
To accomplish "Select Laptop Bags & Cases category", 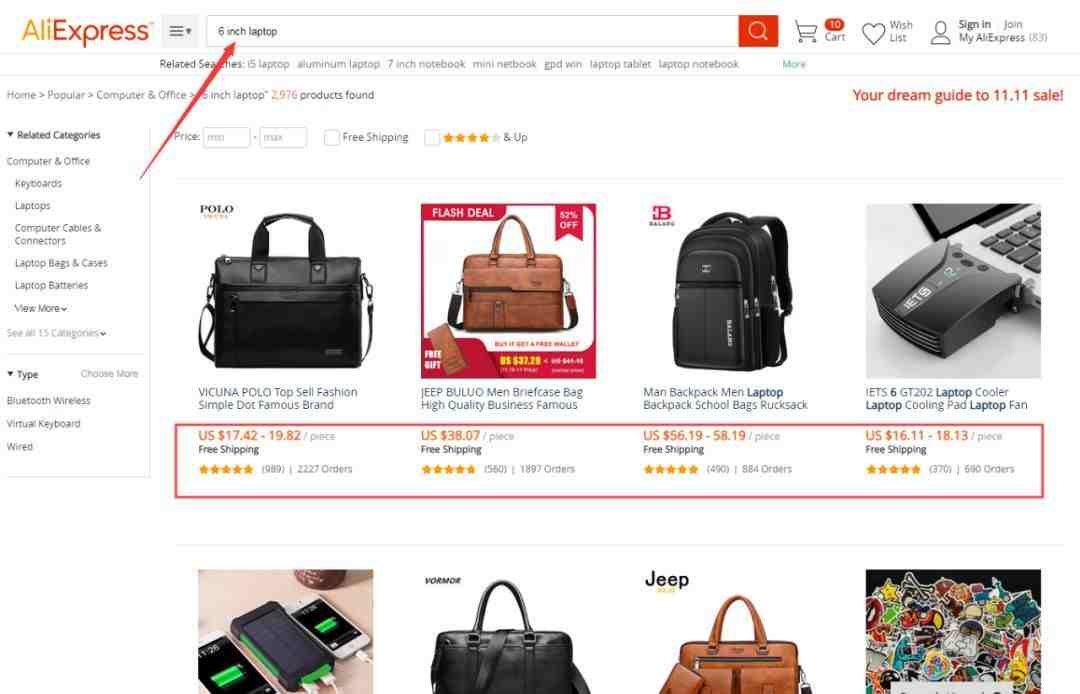I will click(61, 263).
